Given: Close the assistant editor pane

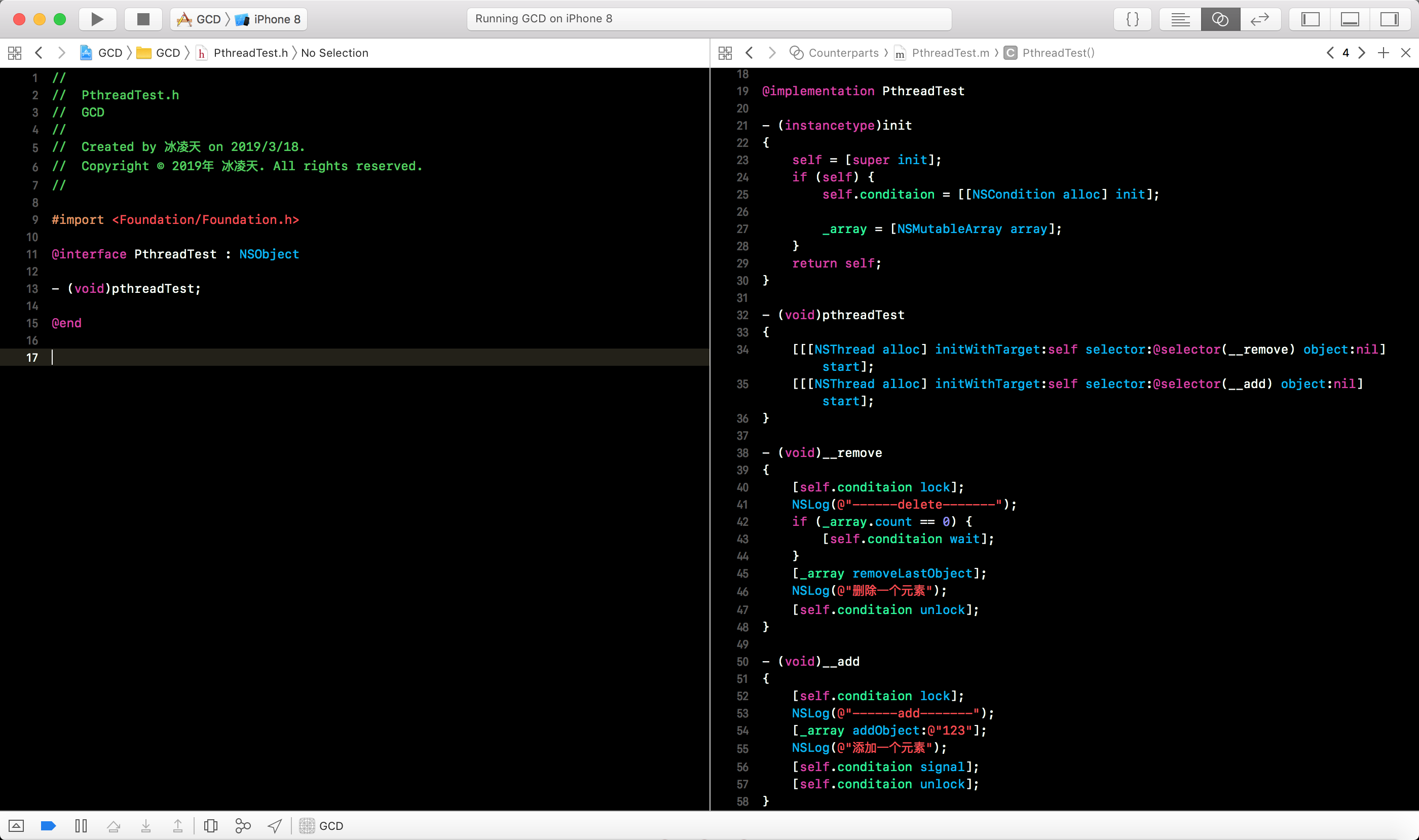Looking at the screenshot, I should 1405,53.
